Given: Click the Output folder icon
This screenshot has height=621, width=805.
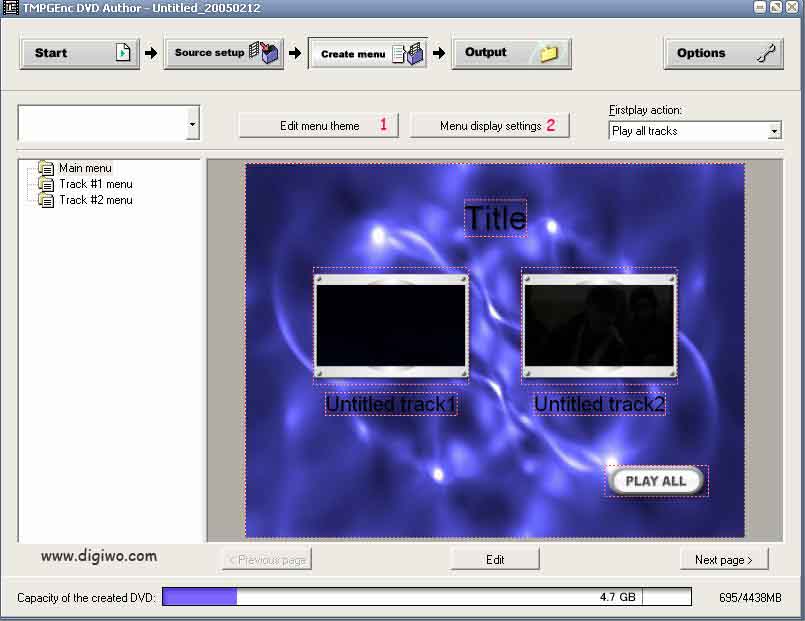Looking at the screenshot, I should click(x=549, y=53).
